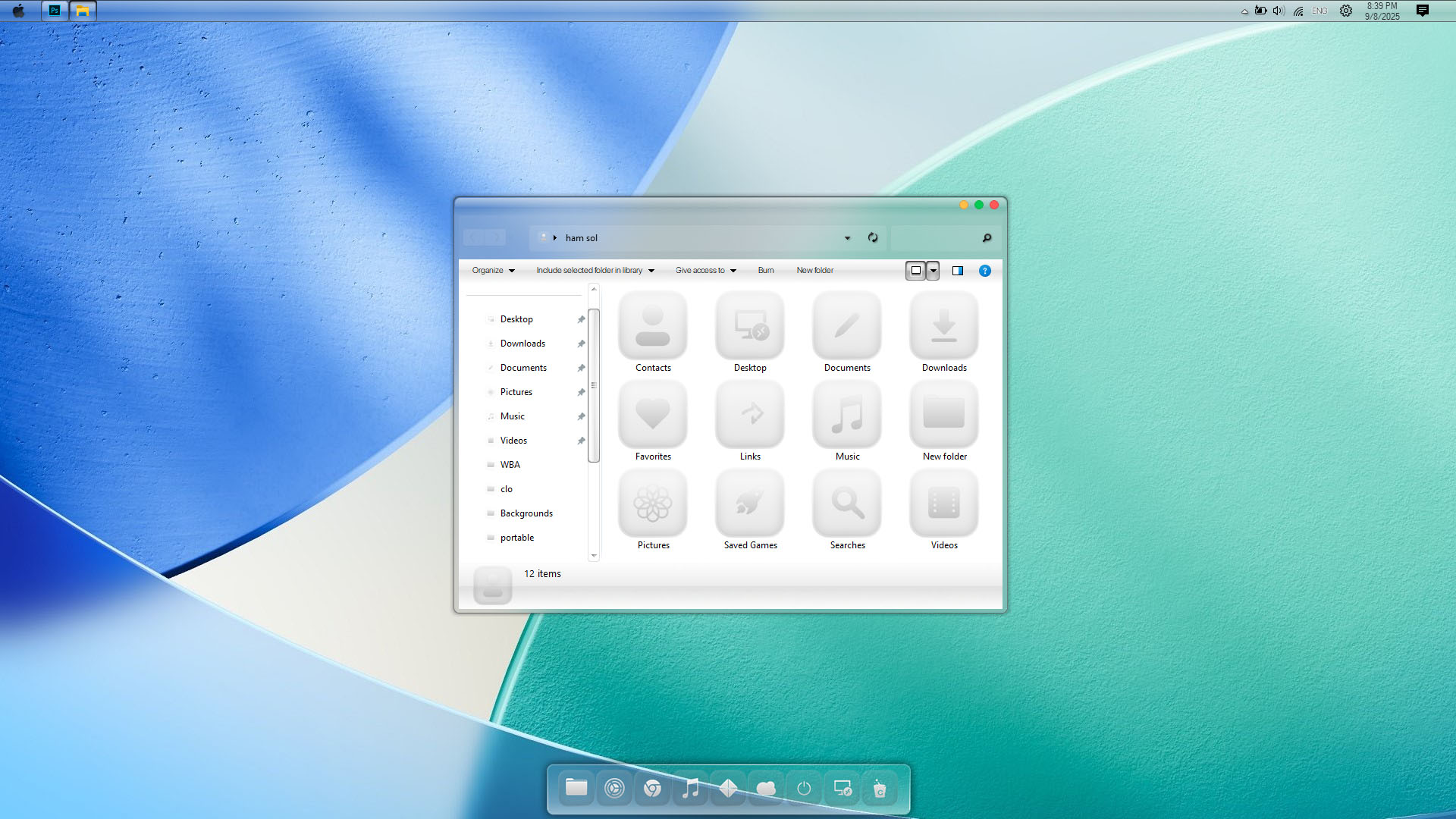This screenshot has width=1456, height=819.
Task: Click the Burn button
Action: click(766, 271)
